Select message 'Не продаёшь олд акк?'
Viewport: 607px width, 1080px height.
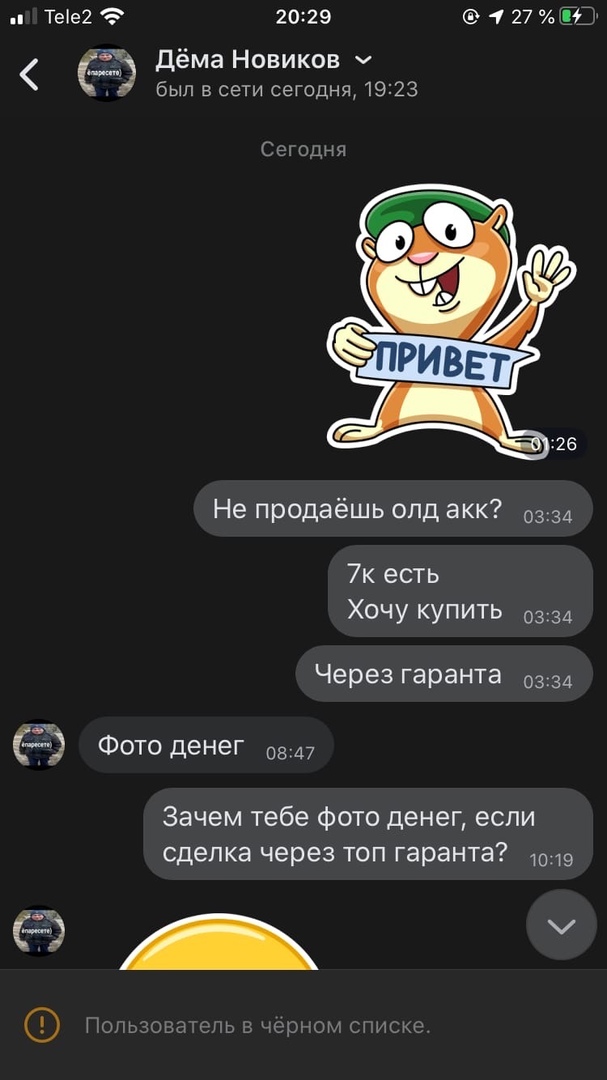(393, 510)
